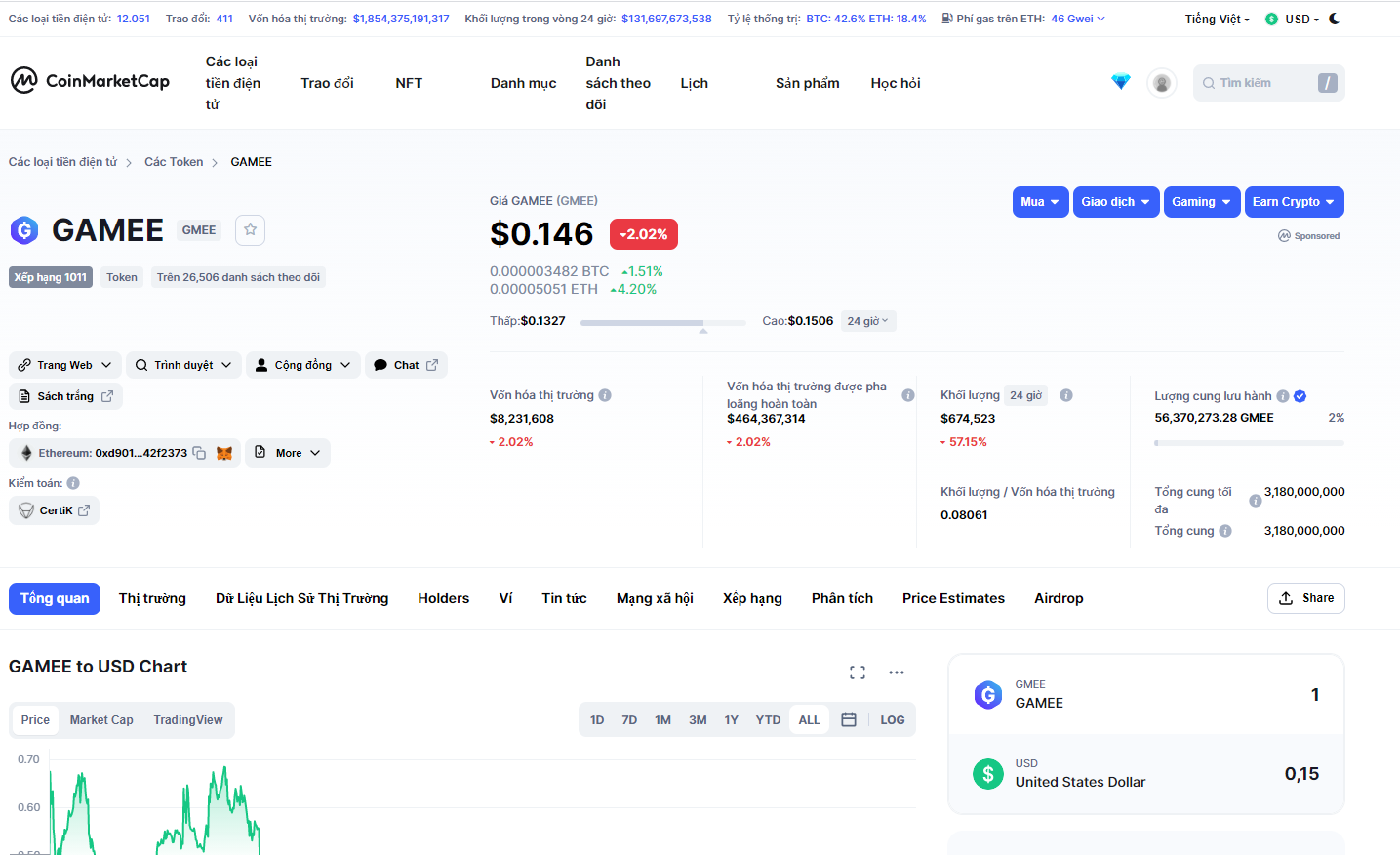1400x855 pixels.
Task: Expand the chart to fullscreen
Action: tap(858, 672)
